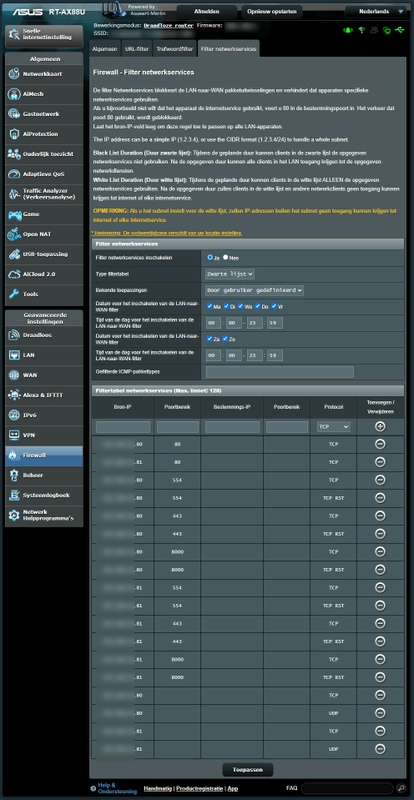
Task: Open USB-toepassing page
Action: point(44,254)
